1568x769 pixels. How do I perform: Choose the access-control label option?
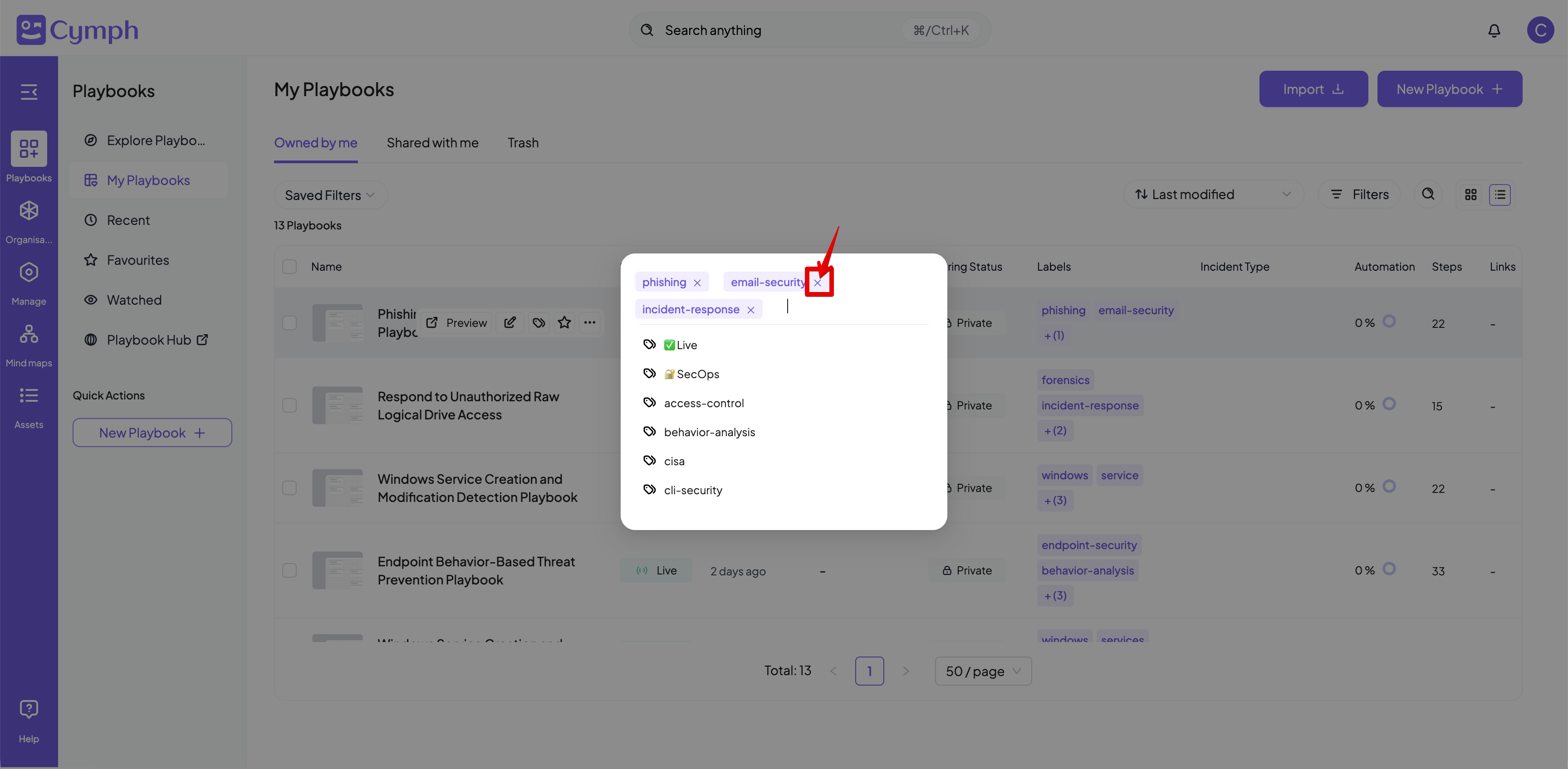703,403
